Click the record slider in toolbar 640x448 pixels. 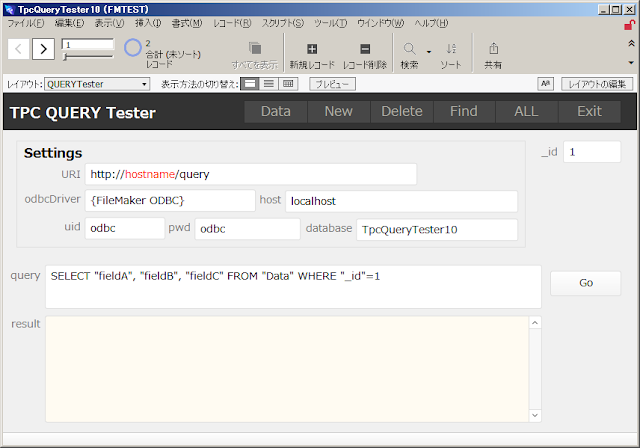coord(88,57)
